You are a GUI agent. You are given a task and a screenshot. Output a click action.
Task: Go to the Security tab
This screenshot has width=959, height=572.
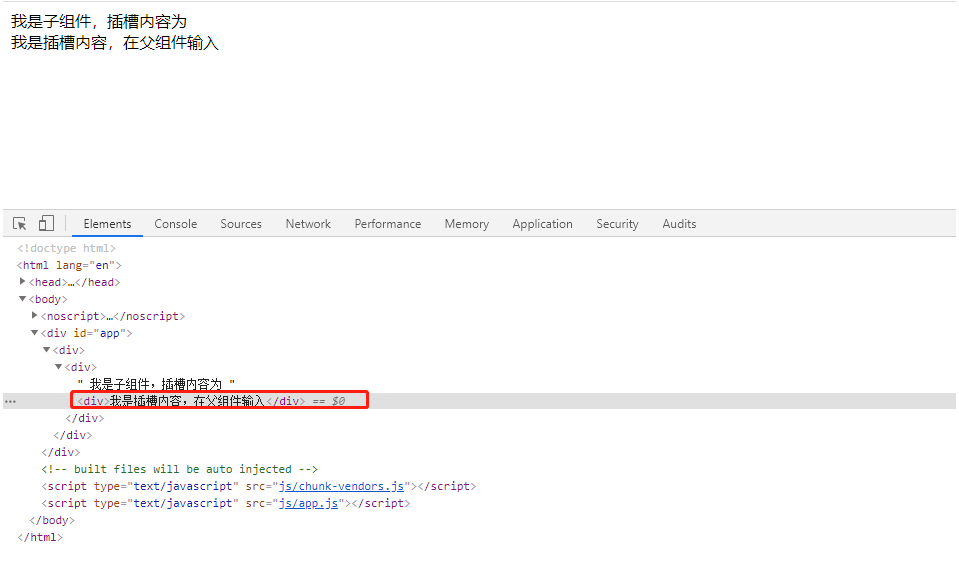(617, 224)
